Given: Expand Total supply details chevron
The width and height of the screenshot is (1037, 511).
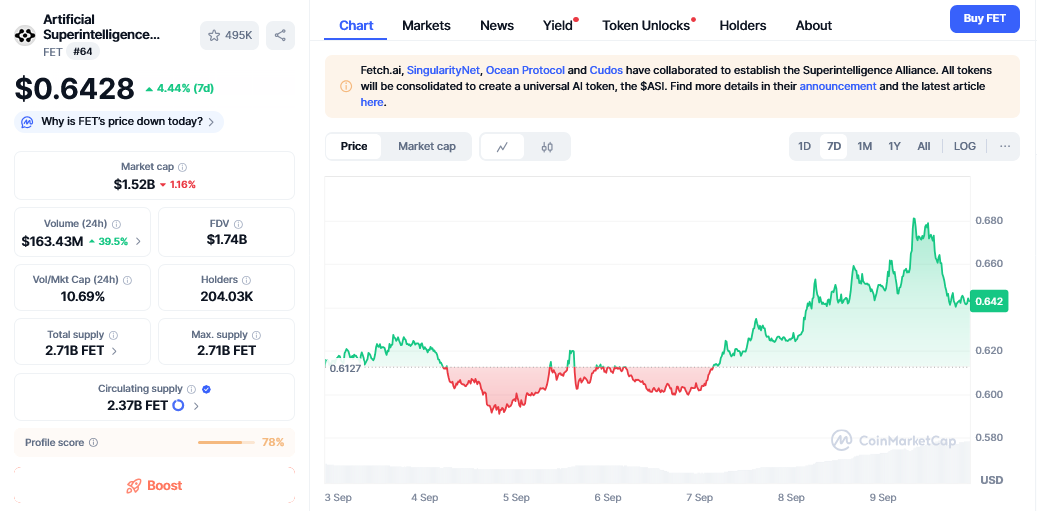Looking at the screenshot, I should coord(114,351).
